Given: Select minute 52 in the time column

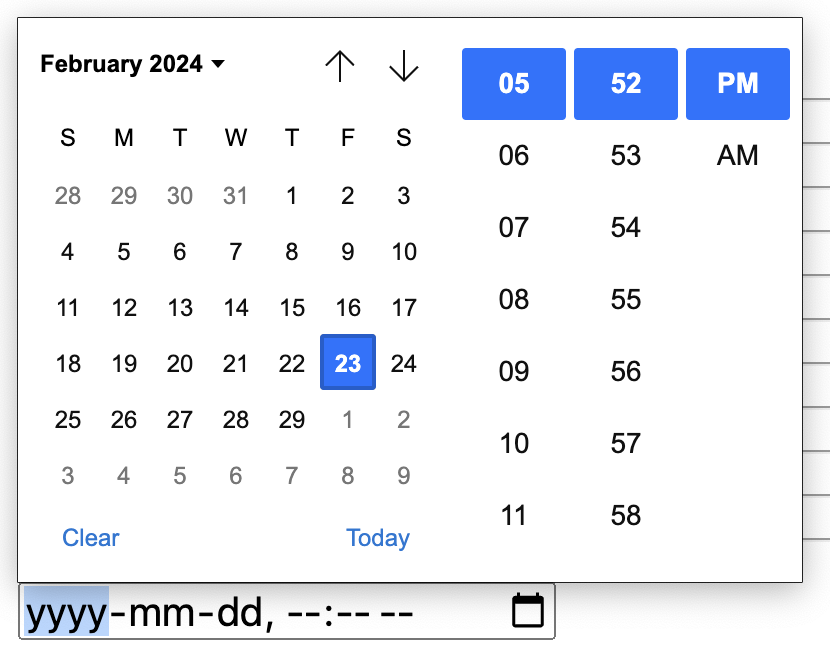Looking at the screenshot, I should tap(625, 84).
